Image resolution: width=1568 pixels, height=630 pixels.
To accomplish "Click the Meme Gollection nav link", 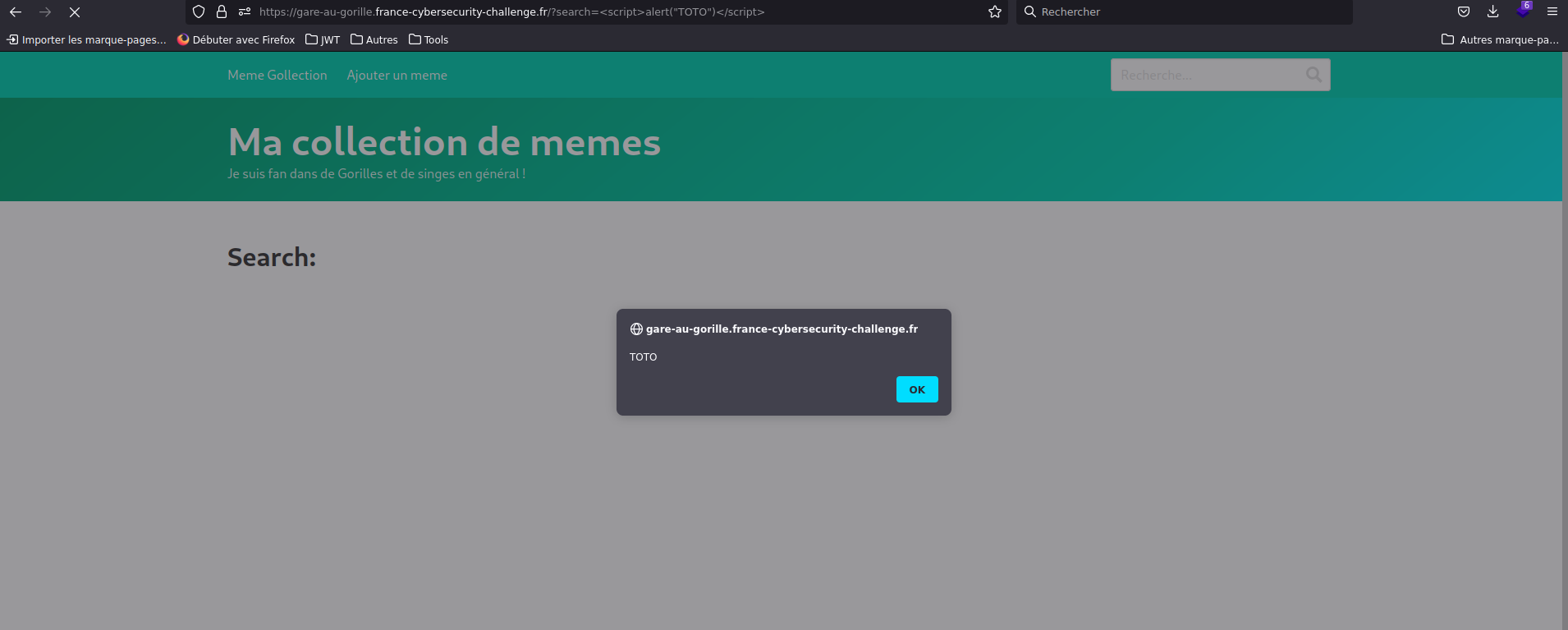I will pos(277,76).
